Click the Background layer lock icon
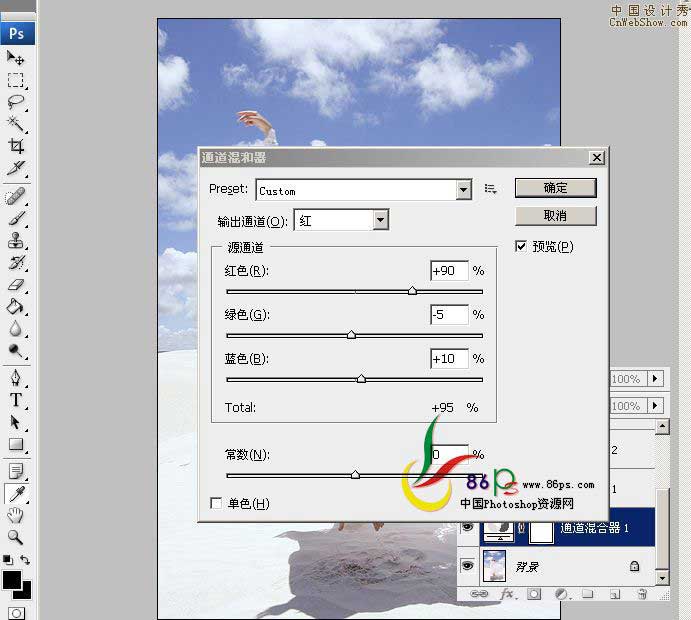This screenshot has width=691, height=620. pos(634,566)
